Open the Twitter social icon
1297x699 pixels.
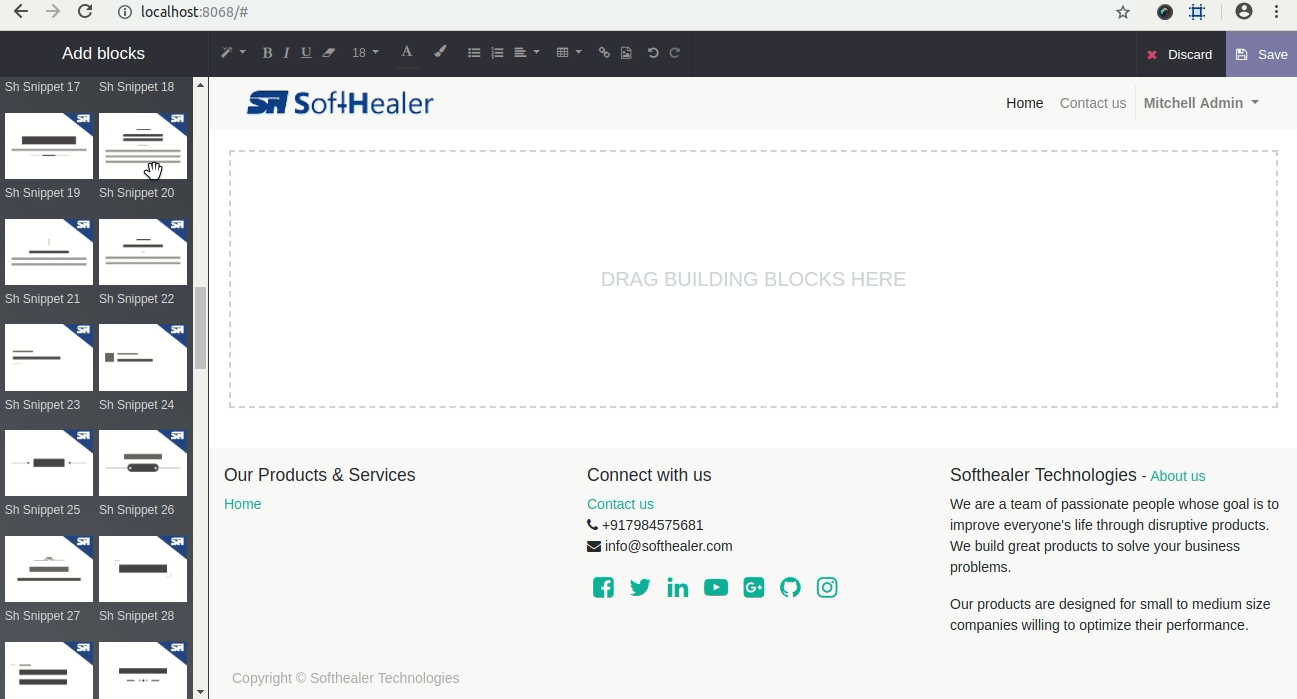click(x=640, y=587)
